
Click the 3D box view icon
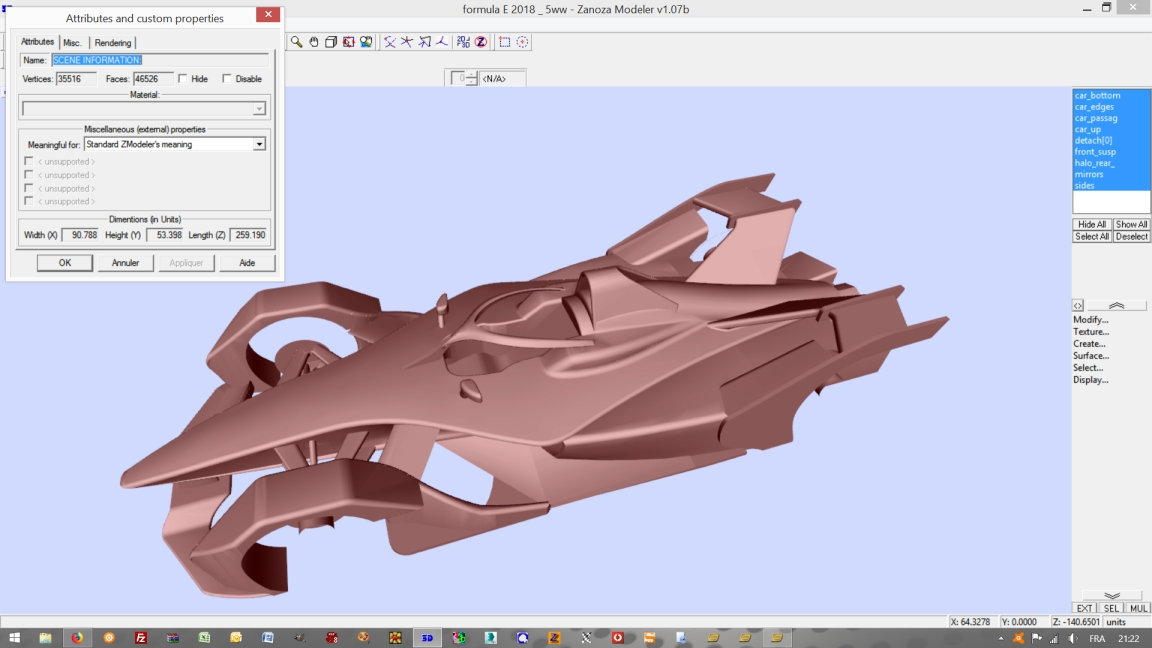click(x=331, y=42)
